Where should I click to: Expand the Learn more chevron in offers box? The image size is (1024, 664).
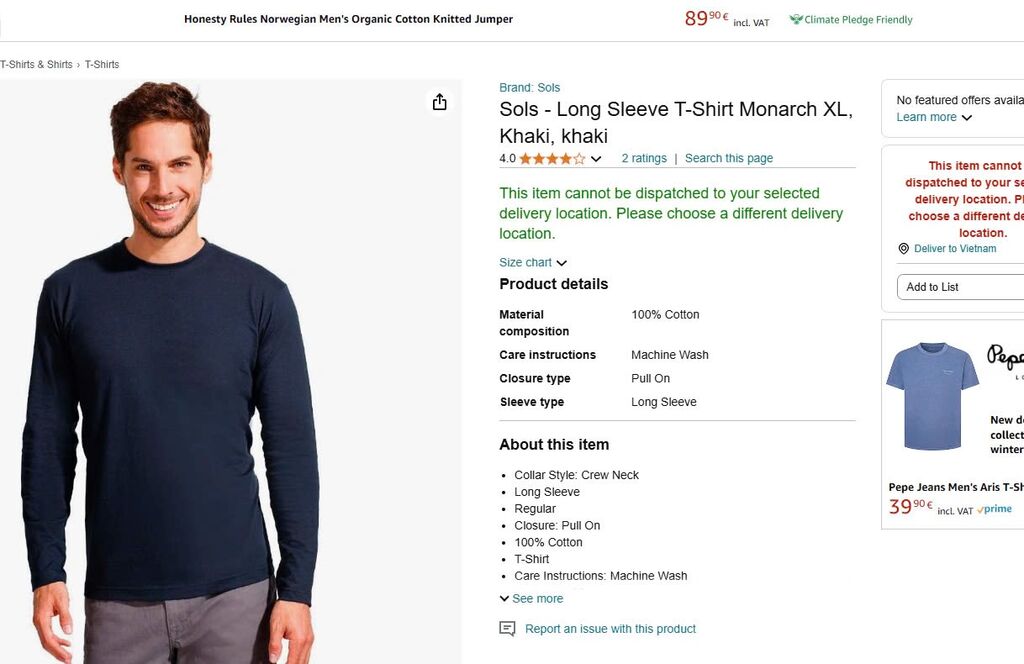tap(966, 118)
